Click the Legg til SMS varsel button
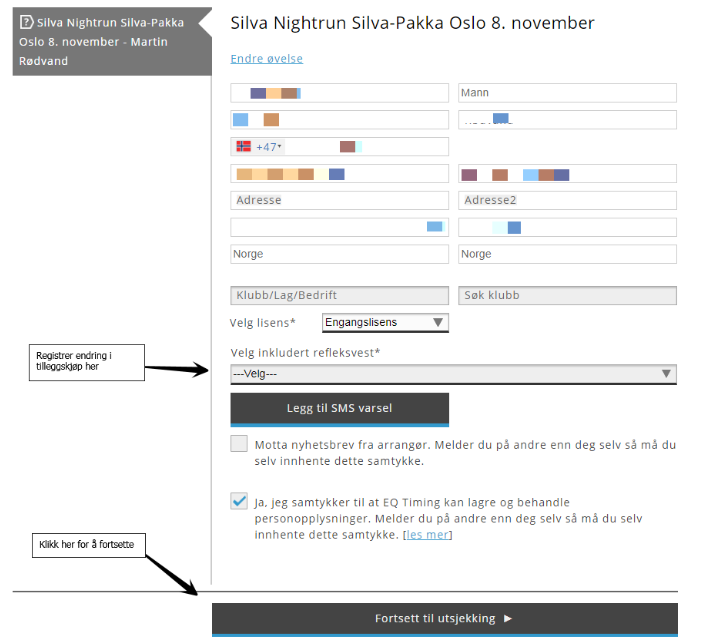 pos(339,409)
